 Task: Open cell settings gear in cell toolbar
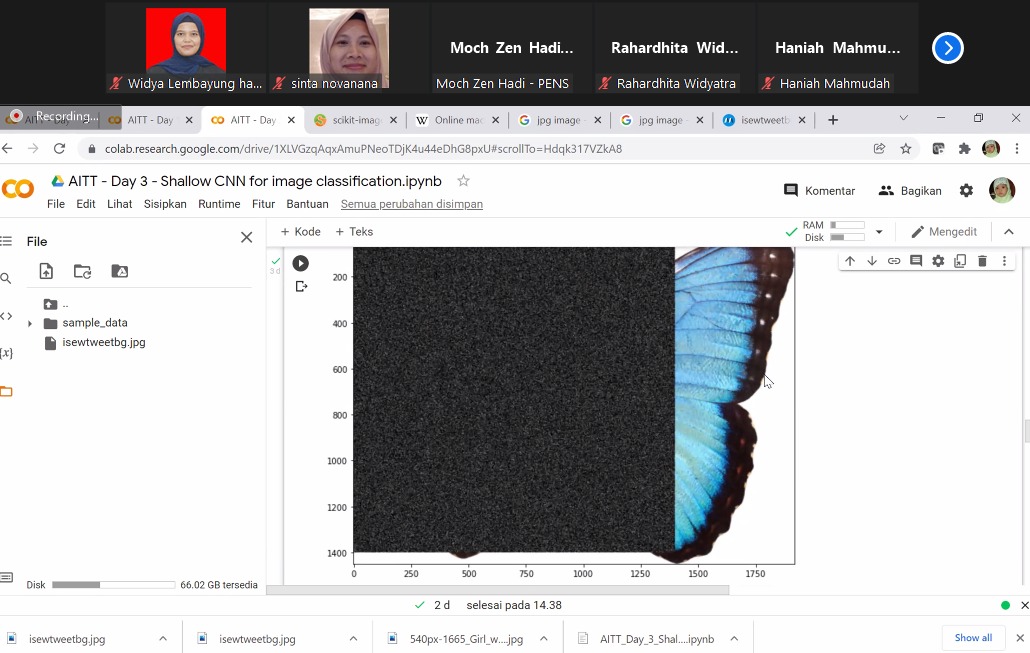coord(938,261)
